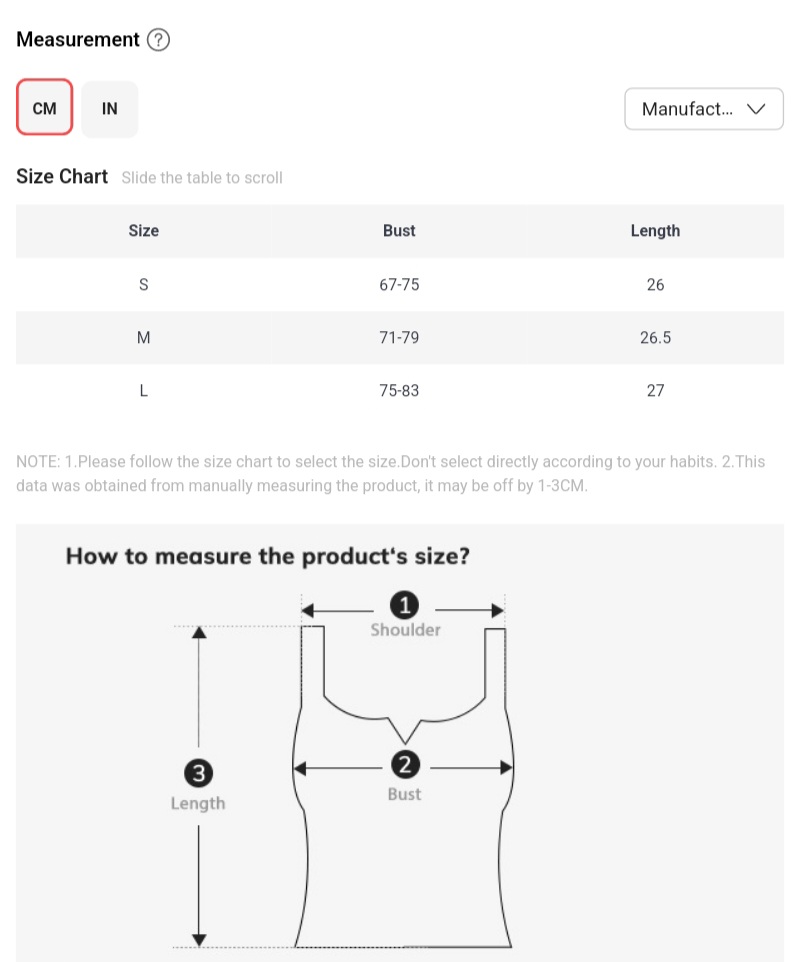The image size is (800, 962).
Task: Click the 67-75 bust value
Action: 399,285
